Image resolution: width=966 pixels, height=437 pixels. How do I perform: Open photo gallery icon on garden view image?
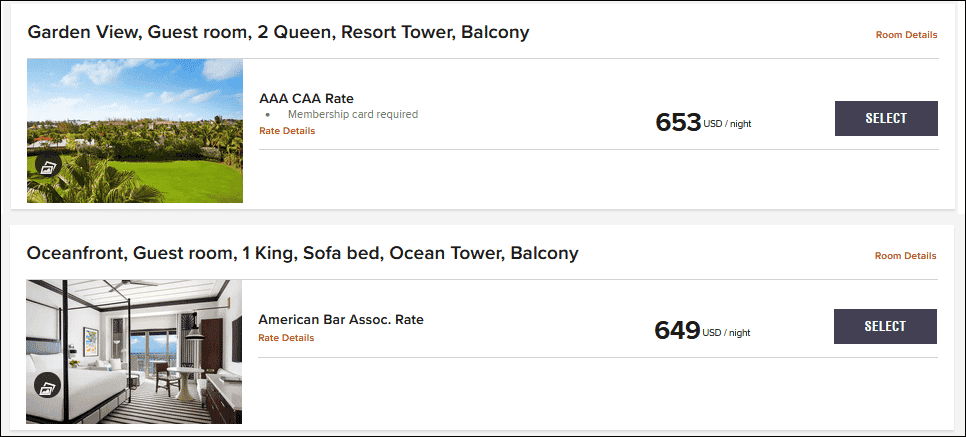(x=48, y=166)
